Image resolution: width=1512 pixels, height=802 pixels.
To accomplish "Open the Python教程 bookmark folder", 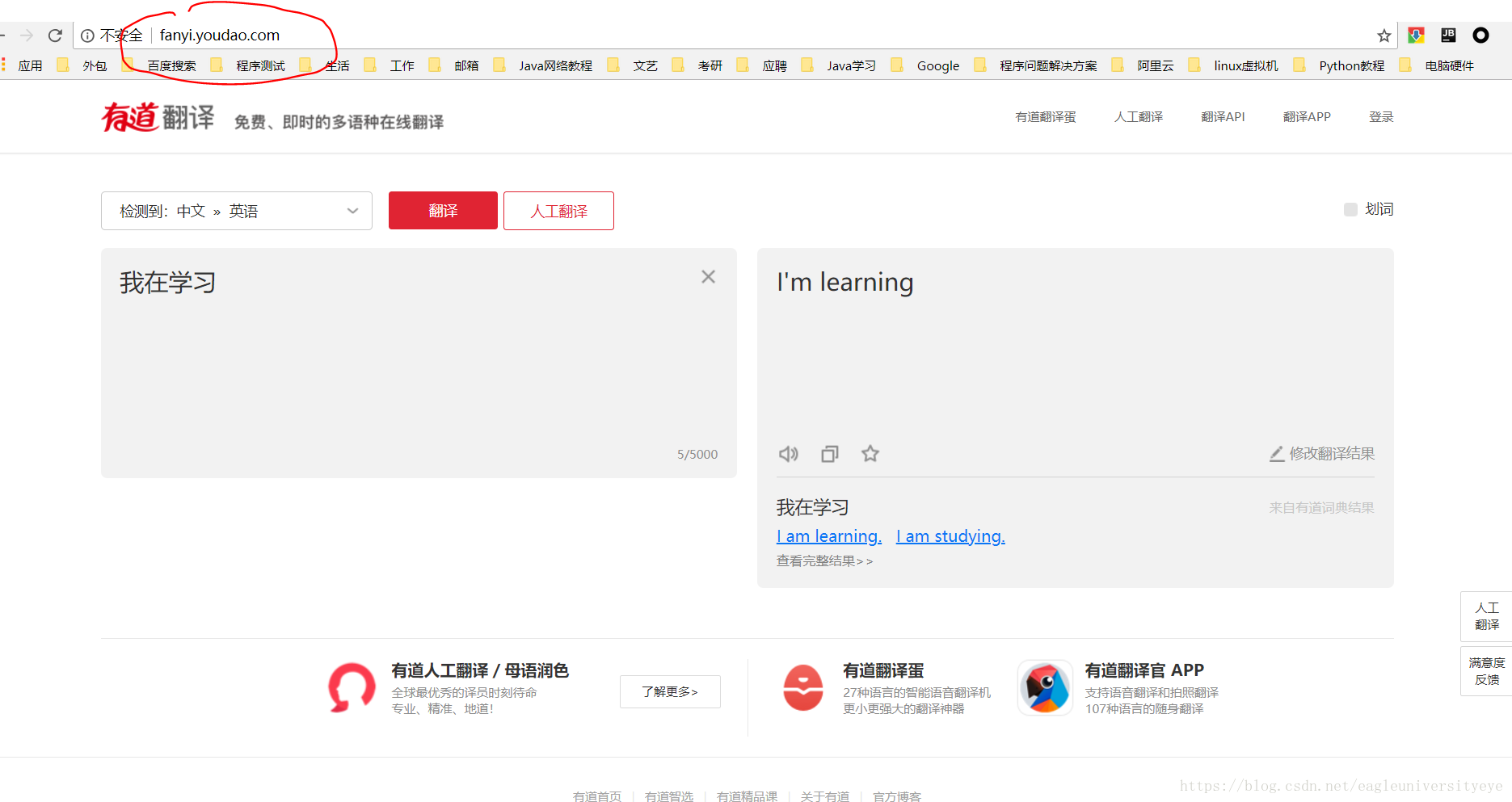I will coord(1339,65).
